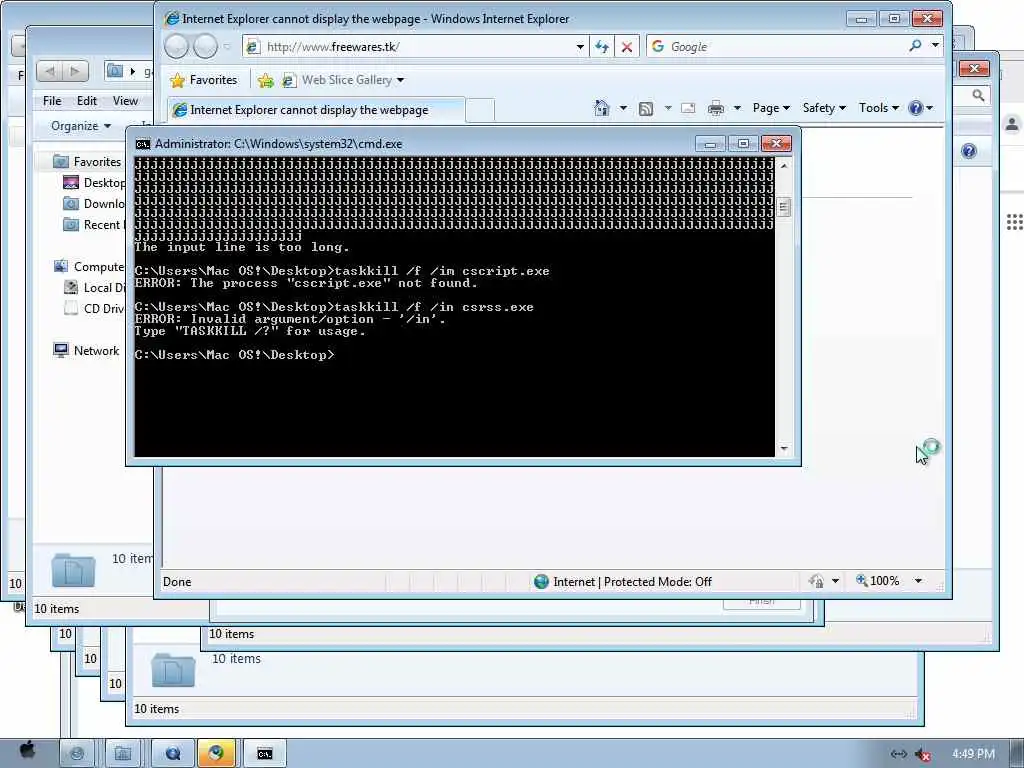This screenshot has width=1024, height=768.
Task: Open the zoom level 100% button
Action: tap(878, 581)
